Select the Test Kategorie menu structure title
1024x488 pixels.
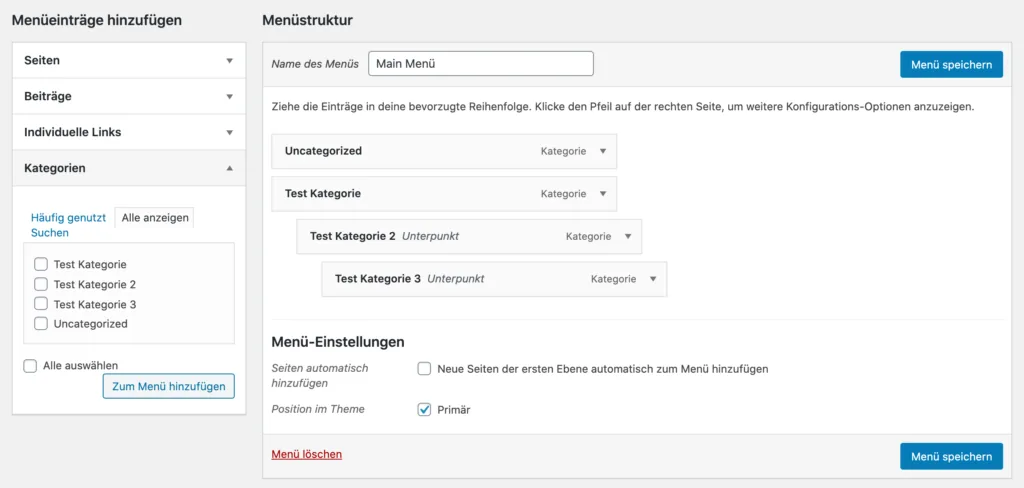(x=323, y=194)
